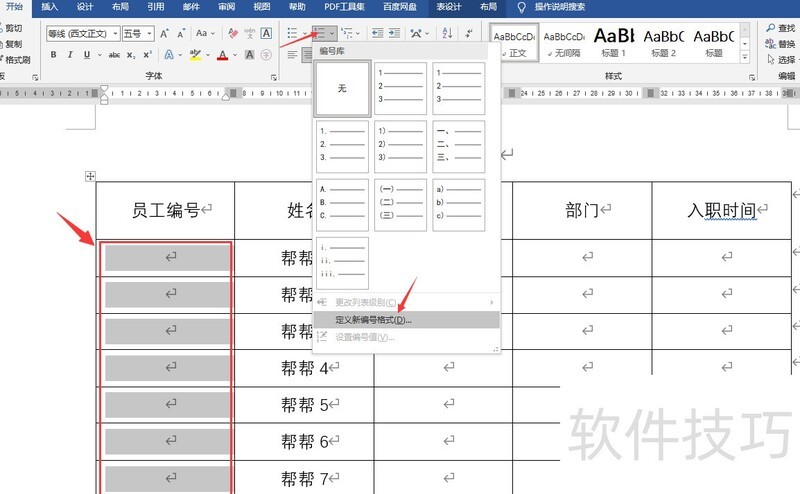The height and width of the screenshot is (494, 800).
Task: Open Font dialog launcher
Action: (274, 78)
